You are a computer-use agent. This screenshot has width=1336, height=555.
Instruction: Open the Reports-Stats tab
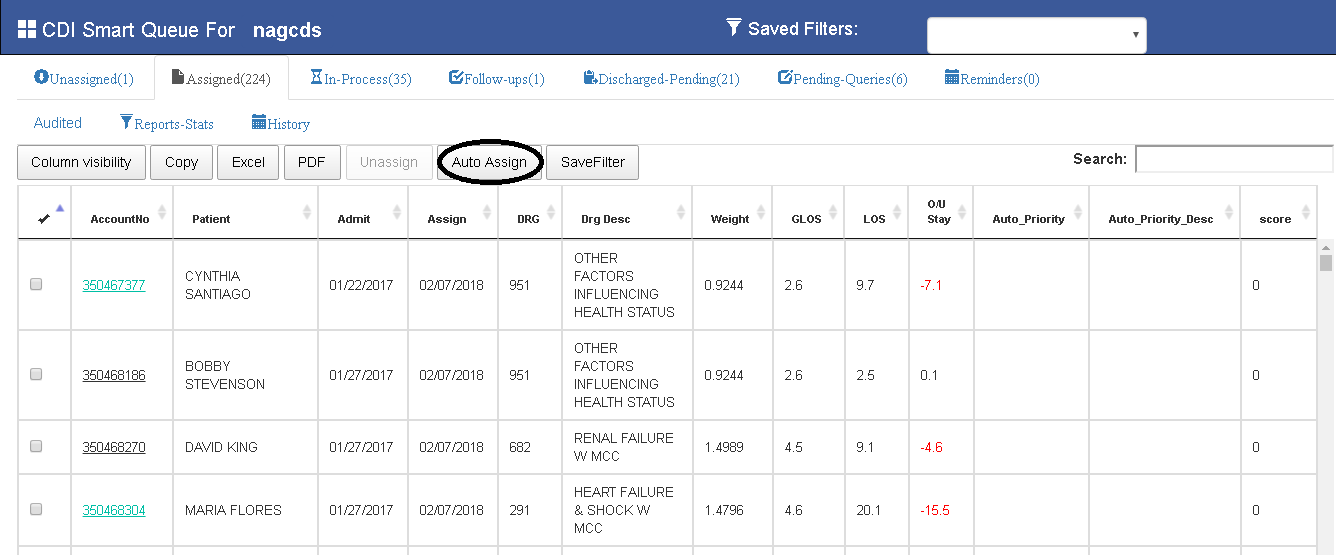[167, 124]
